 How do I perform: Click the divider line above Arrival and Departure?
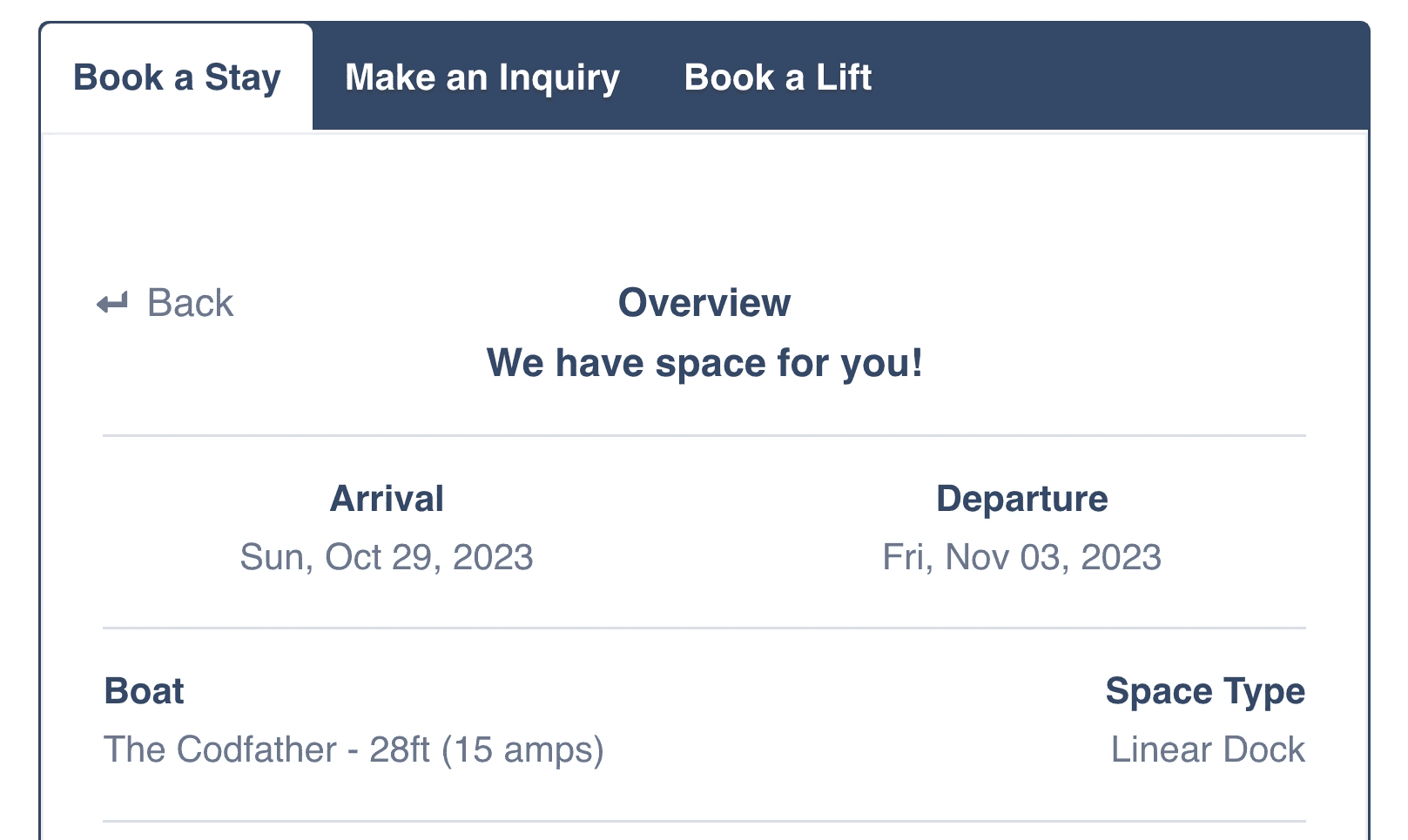coord(704,435)
